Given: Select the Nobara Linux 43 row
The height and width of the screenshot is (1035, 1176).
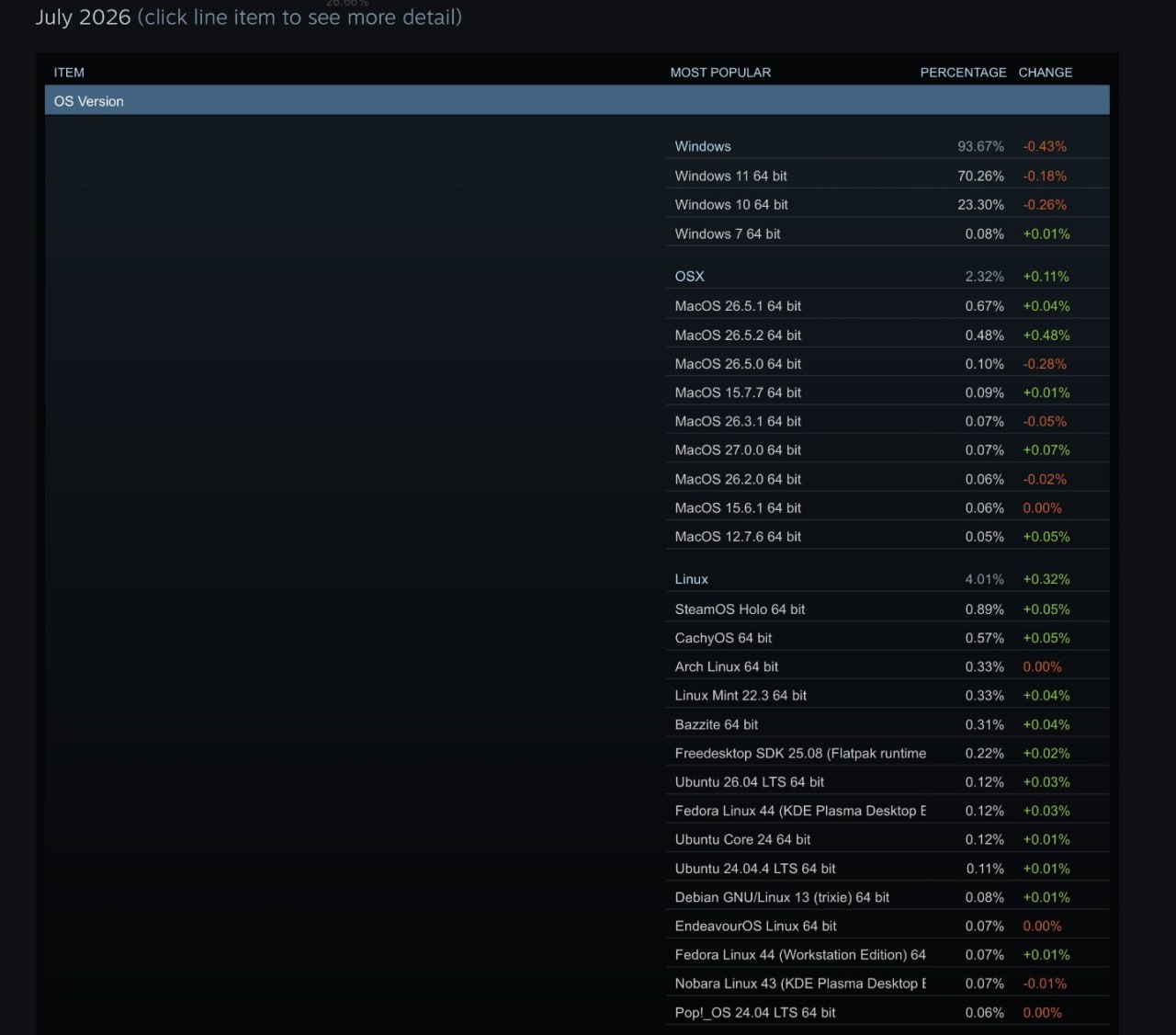Looking at the screenshot, I should click(x=888, y=983).
